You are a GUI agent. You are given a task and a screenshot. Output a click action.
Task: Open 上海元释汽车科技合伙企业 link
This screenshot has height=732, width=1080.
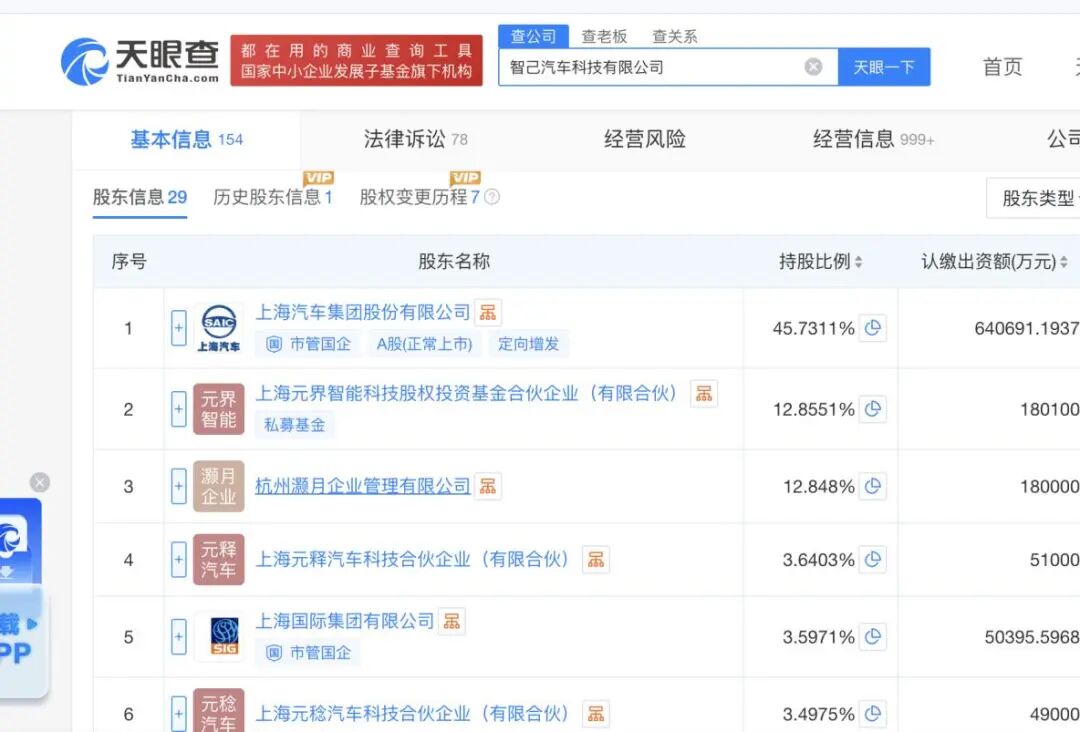pos(412,559)
